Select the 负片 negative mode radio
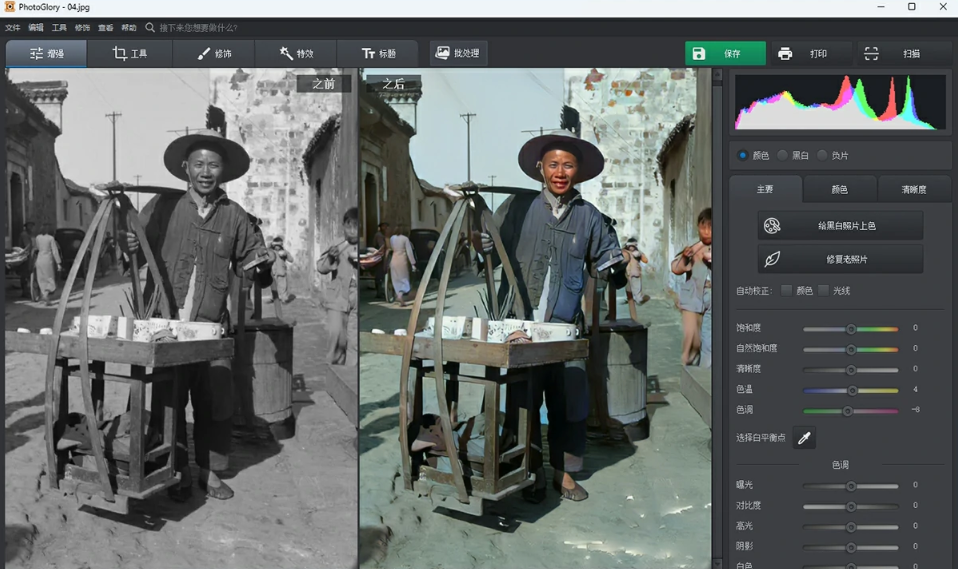Viewport: 958px width, 569px height. coord(822,155)
